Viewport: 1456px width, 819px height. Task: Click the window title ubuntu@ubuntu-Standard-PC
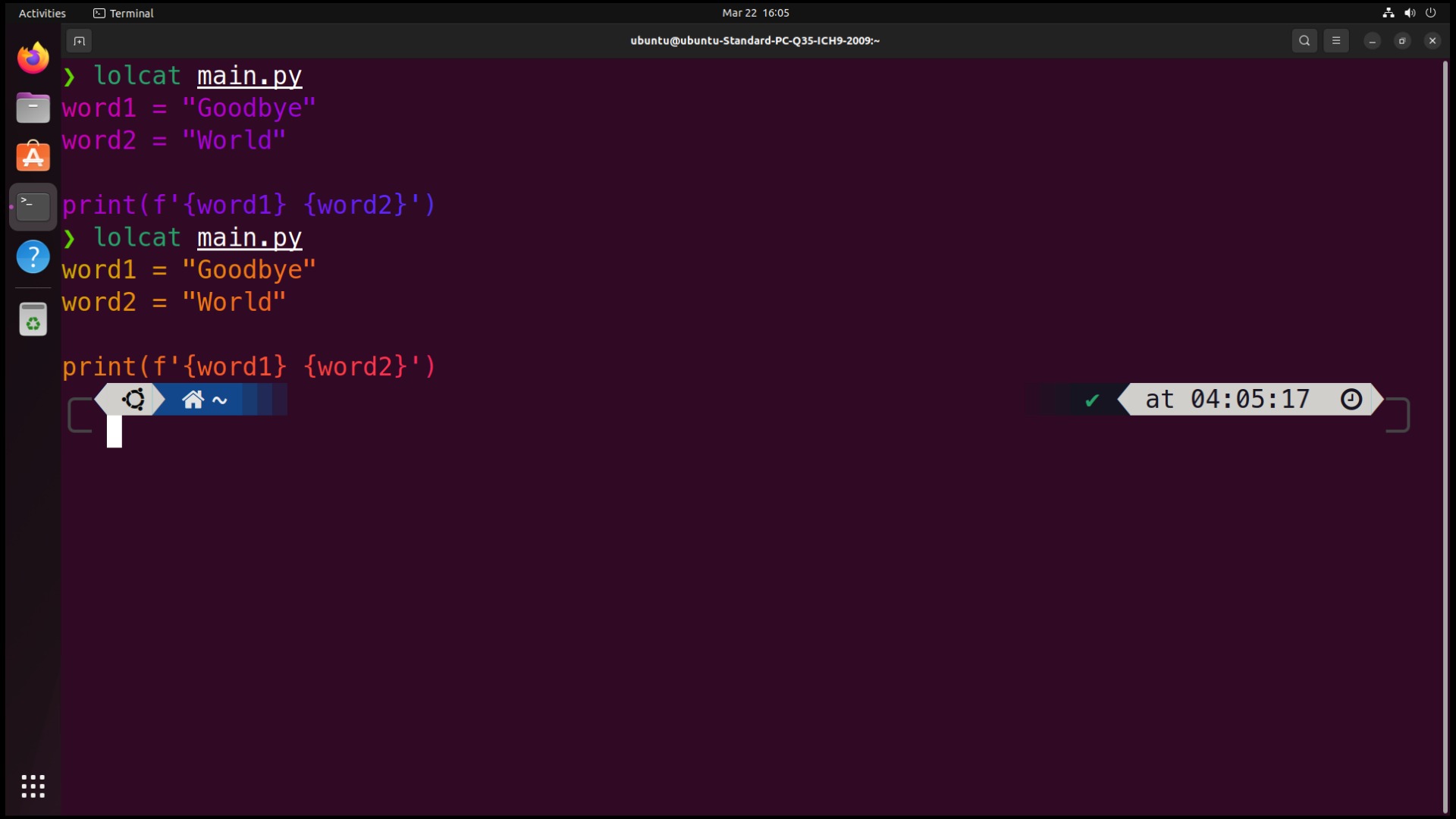pos(755,41)
